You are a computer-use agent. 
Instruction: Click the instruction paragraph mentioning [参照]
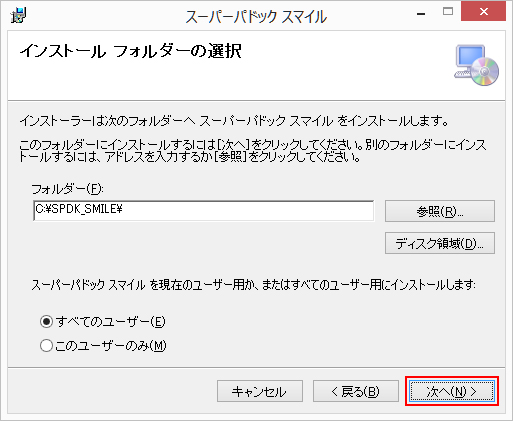tap(253, 151)
